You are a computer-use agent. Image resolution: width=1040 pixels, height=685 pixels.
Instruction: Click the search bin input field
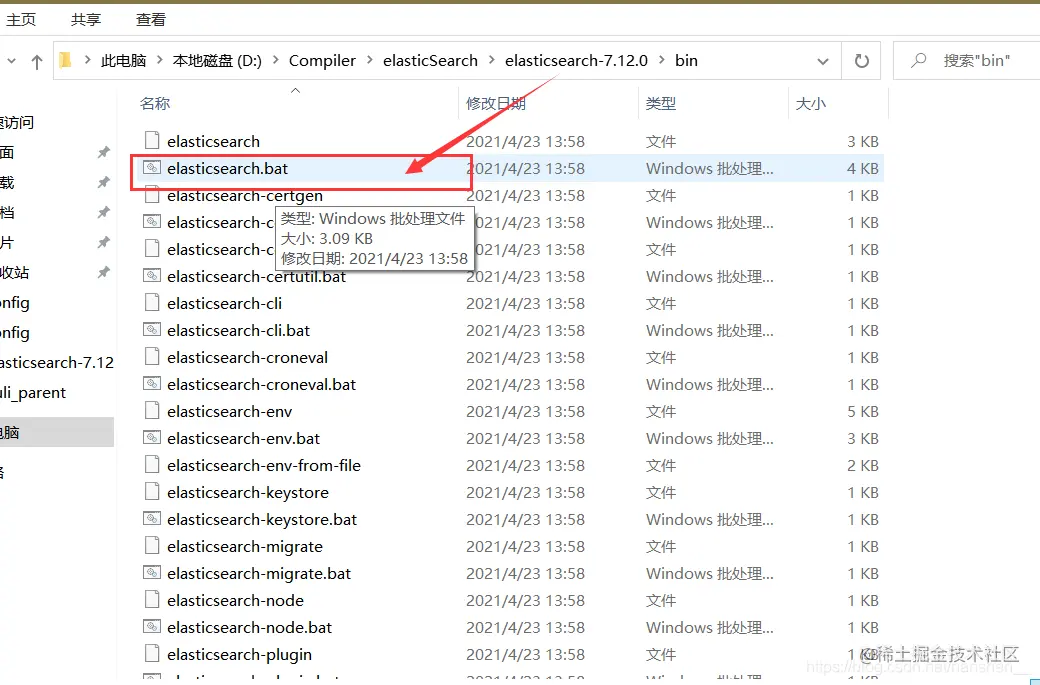(976, 61)
